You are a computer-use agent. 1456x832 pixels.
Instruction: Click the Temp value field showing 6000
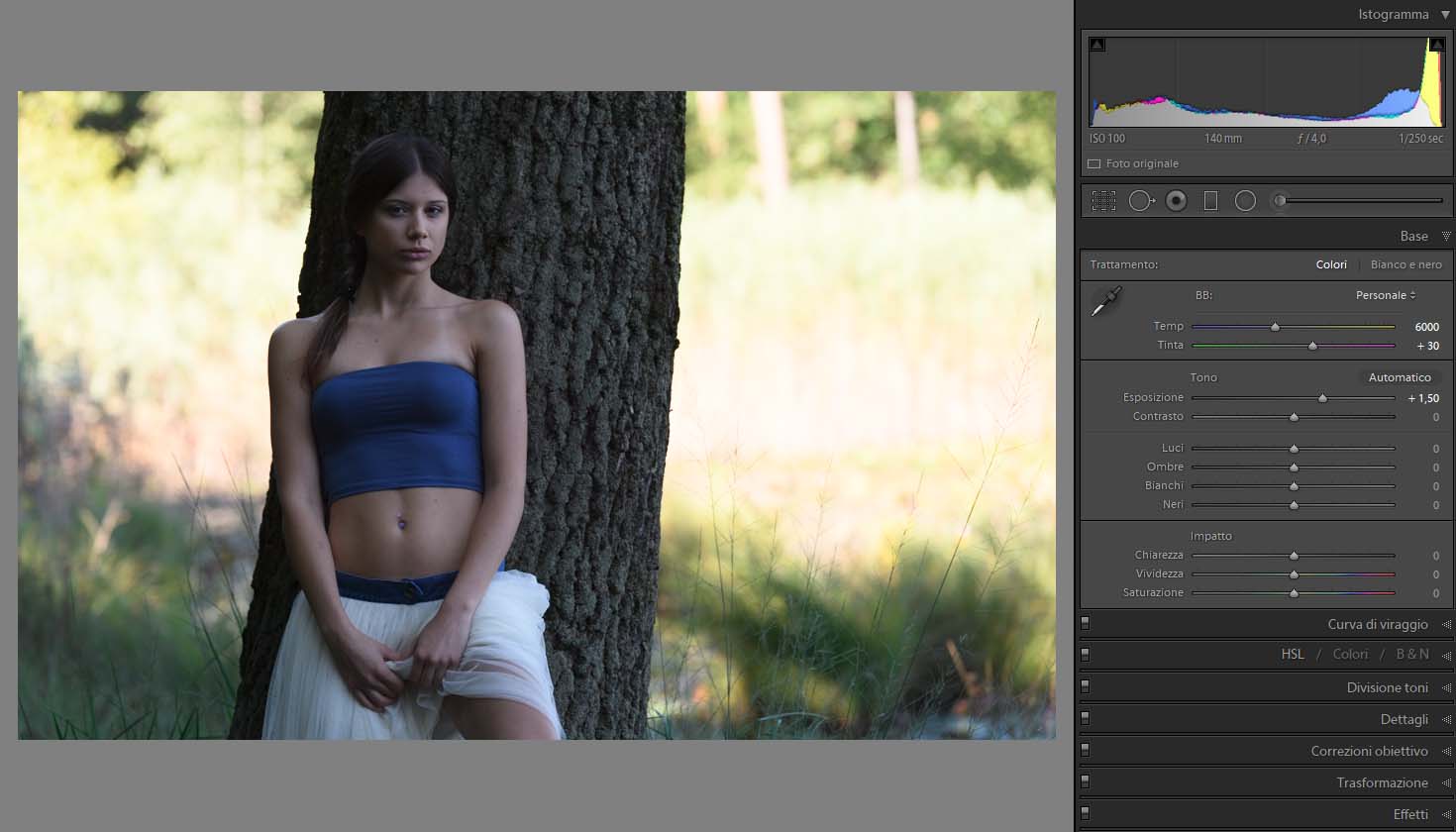coord(1426,327)
